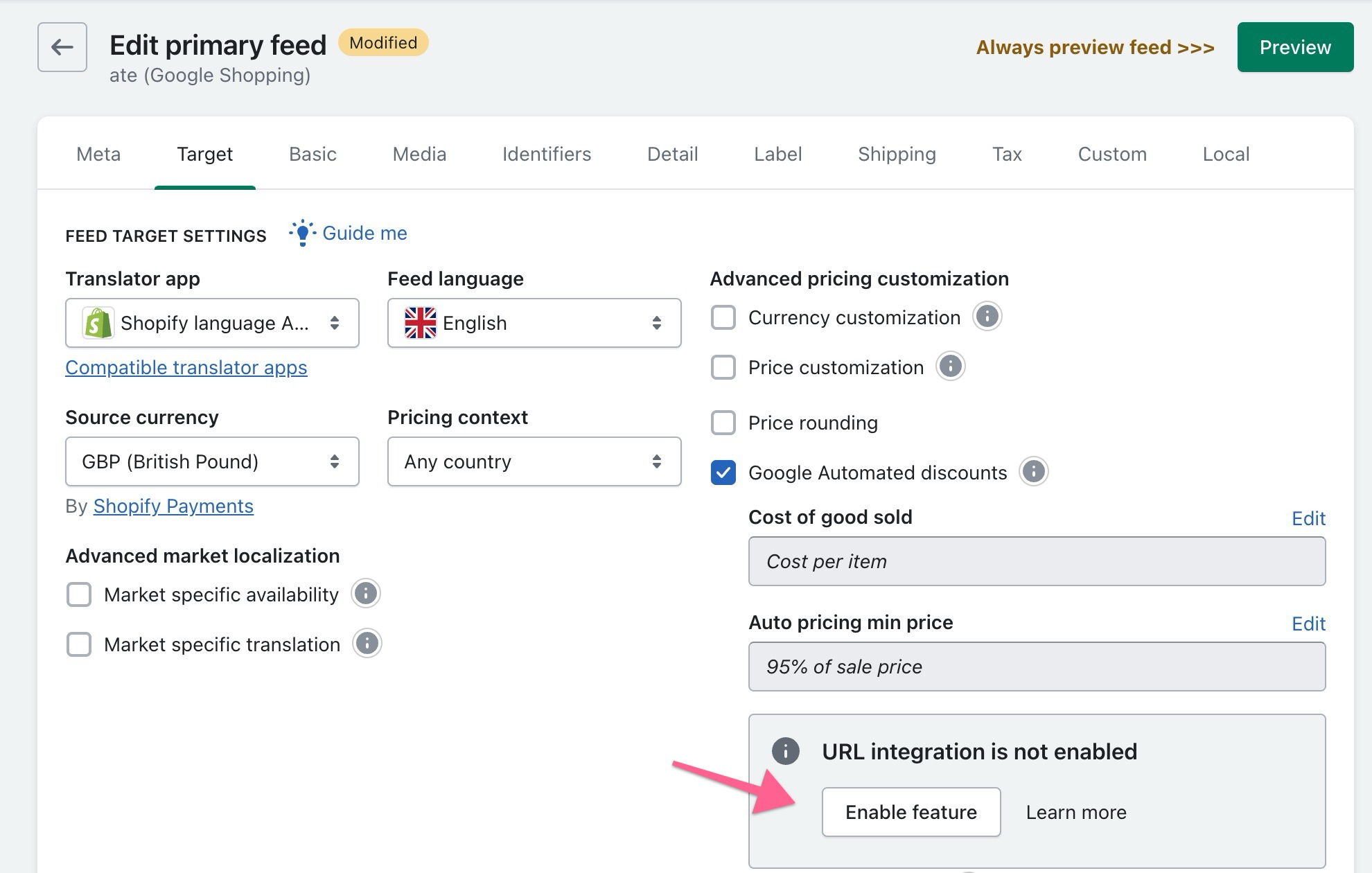
Task: Click Learn more in URL integration box
Action: click(1076, 812)
